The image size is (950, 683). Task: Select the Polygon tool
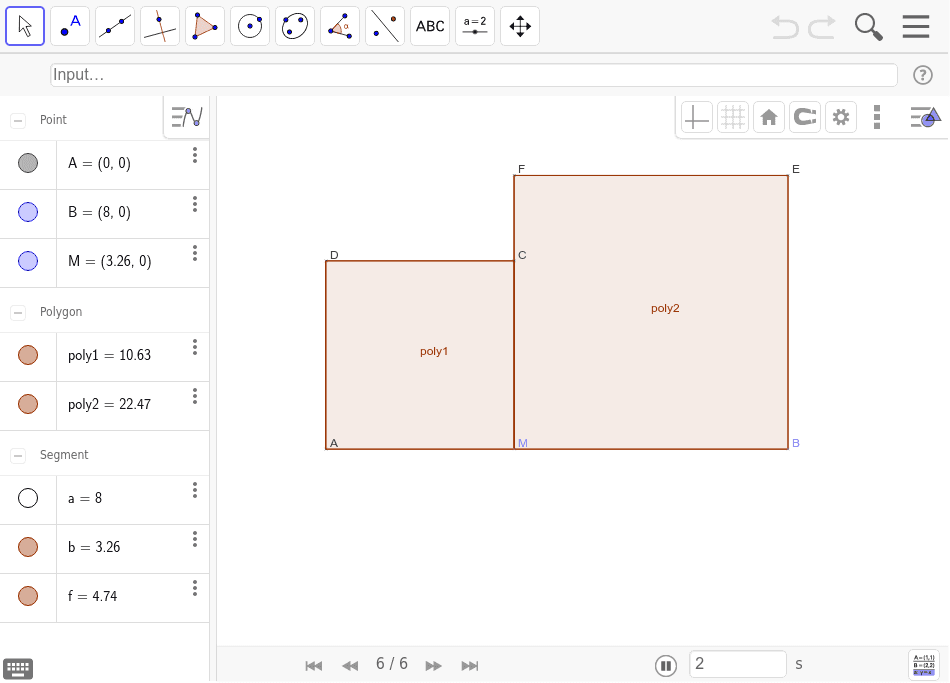click(205, 26)
